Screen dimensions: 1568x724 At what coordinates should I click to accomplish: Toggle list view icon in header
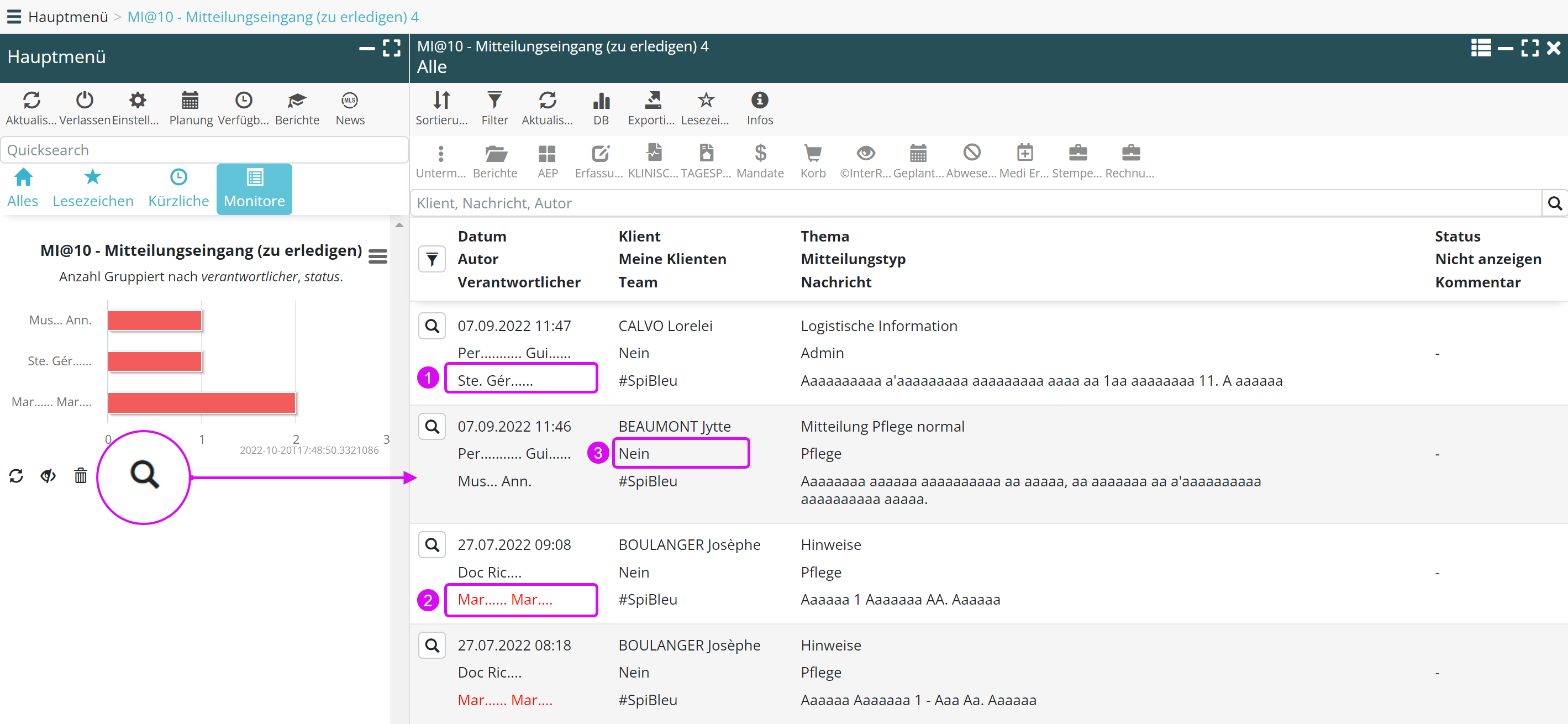[1480, 48]
